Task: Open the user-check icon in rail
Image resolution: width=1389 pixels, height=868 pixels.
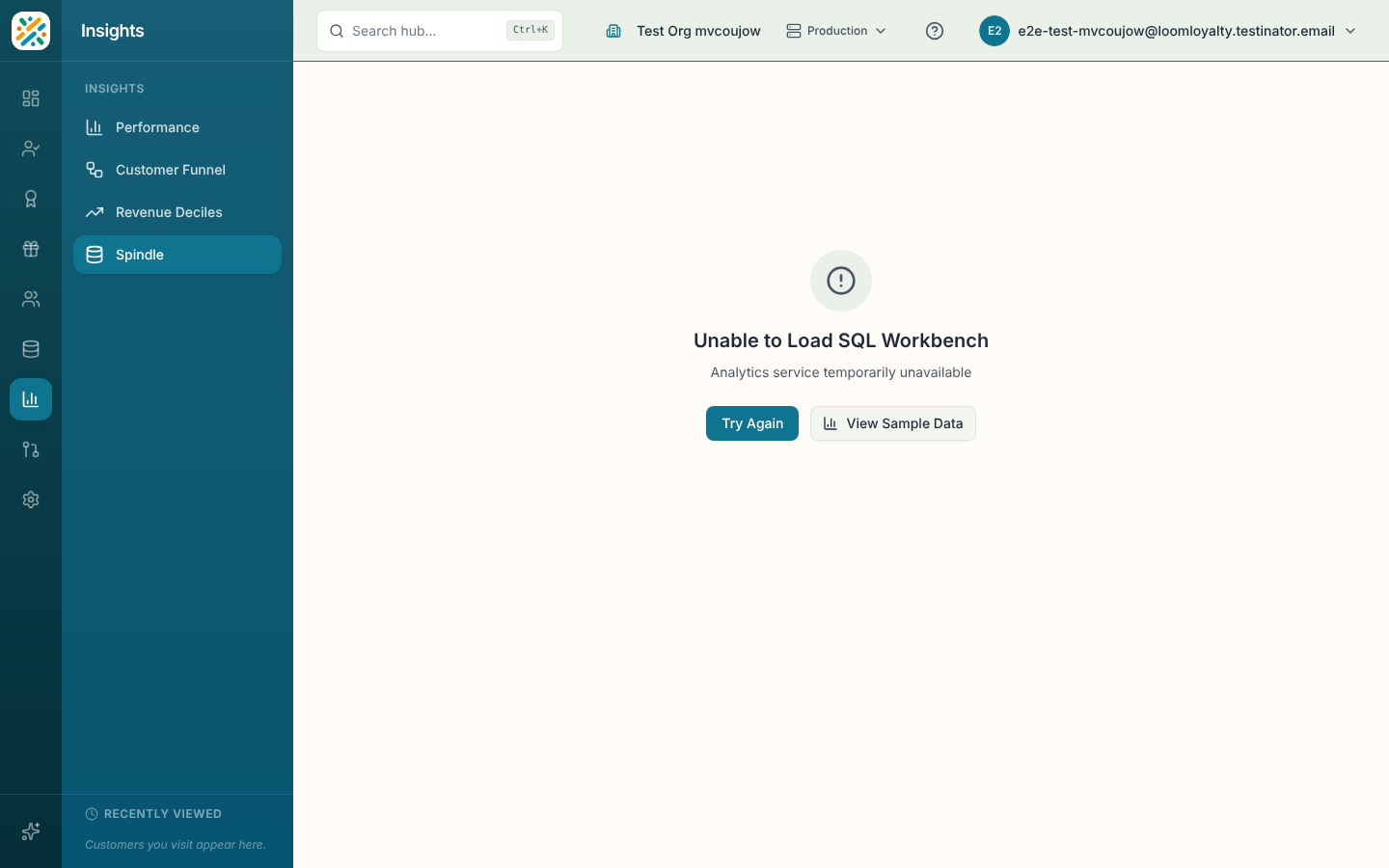Action: point(31,149)
